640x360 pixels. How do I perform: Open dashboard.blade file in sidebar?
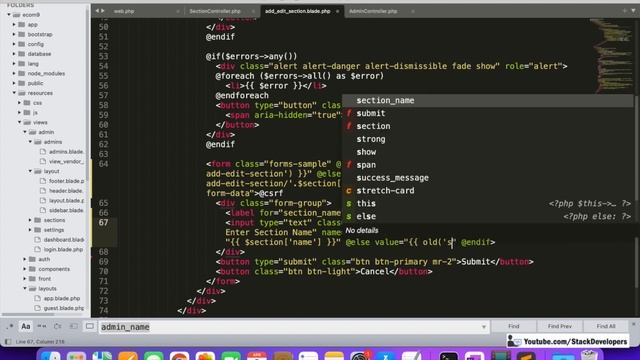click(63, 240)
